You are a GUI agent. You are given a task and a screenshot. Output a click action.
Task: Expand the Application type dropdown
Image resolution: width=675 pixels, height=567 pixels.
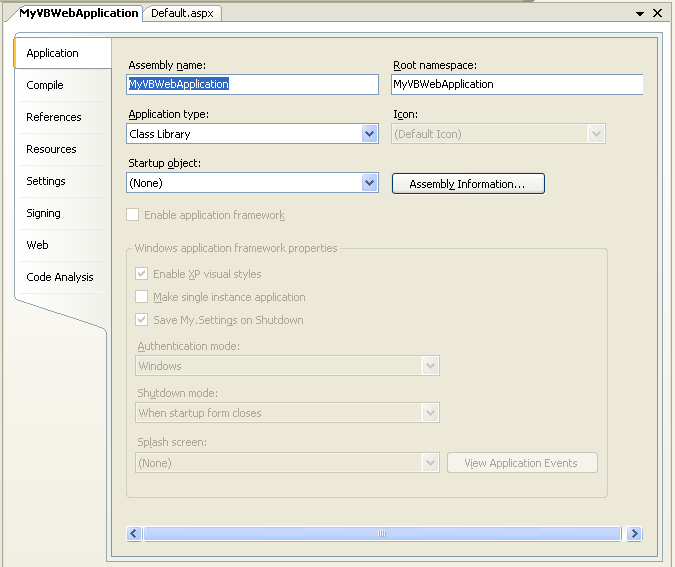click(x=369, y=134)
